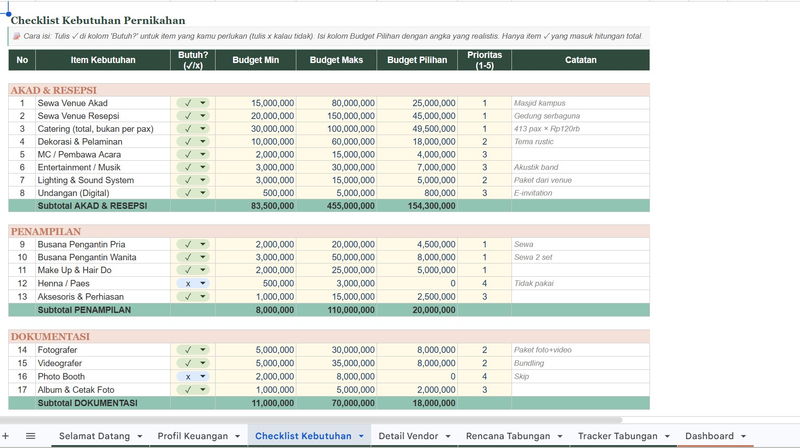800x448 pixels.
Task: Select the Cara isi instruction note
Action: [x=329, y=36]
